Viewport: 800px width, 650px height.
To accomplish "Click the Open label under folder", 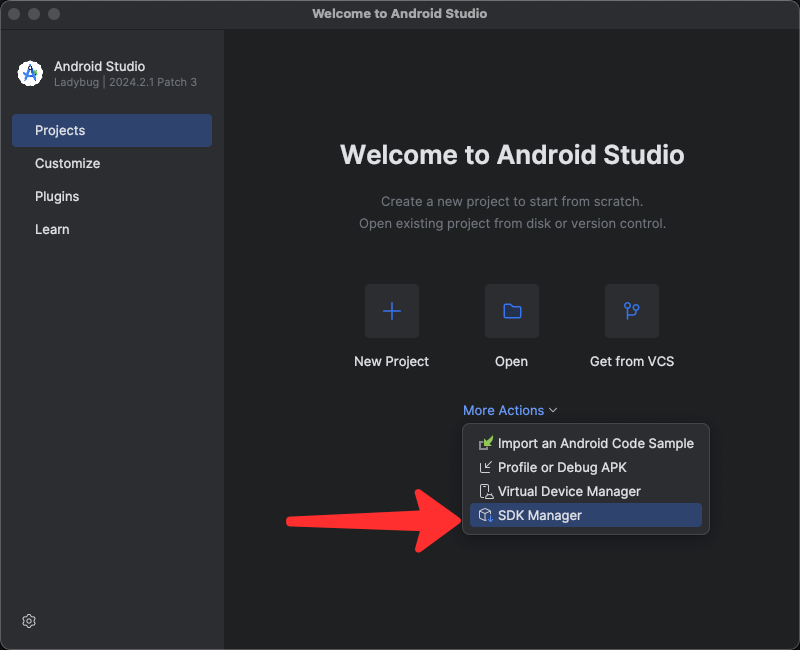I will point(511,361).
